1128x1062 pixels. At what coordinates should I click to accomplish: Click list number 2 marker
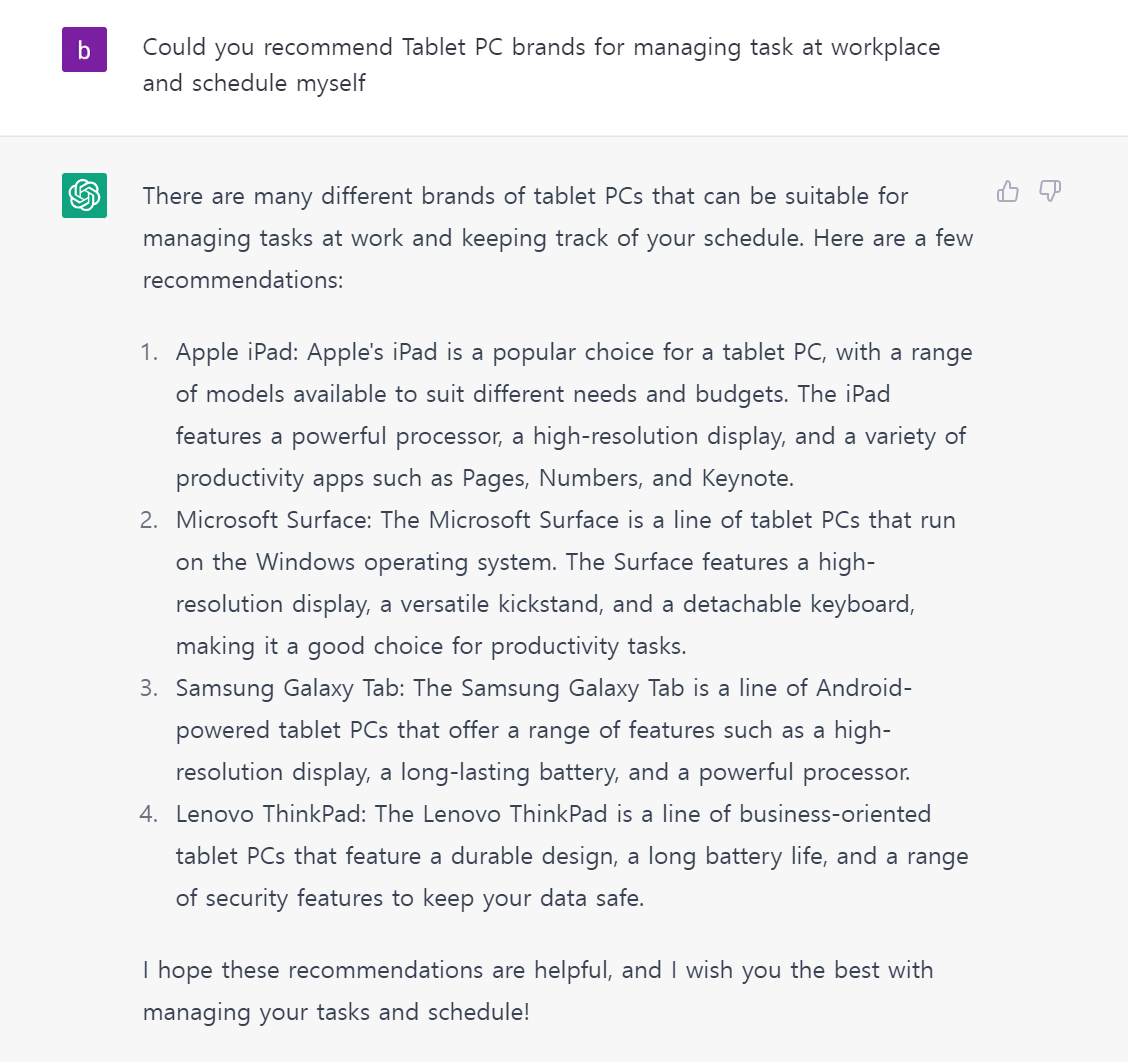[149, 520]
